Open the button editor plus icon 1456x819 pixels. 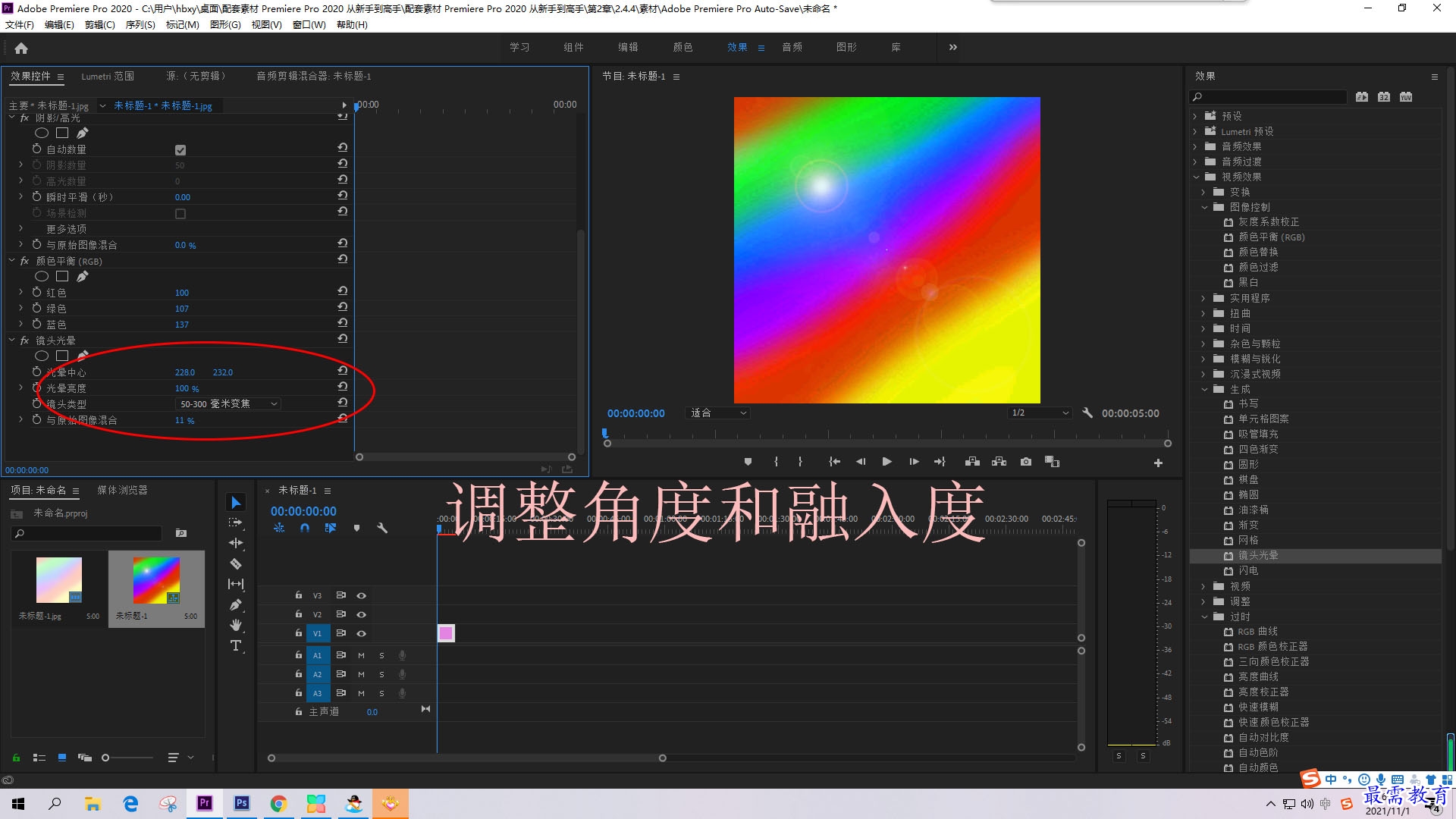point(1158,463)
